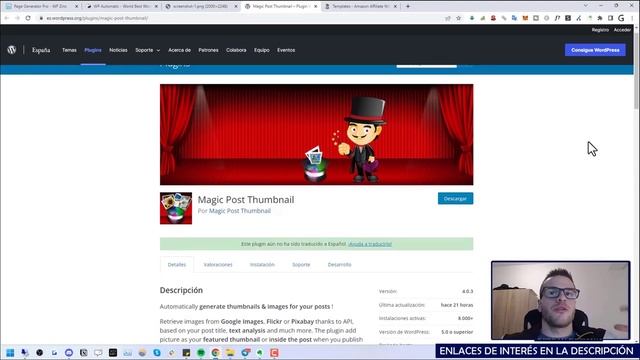Select the Soporte plugin tab
The width and height of the screenshot is (640, 360).
point(301,264)
